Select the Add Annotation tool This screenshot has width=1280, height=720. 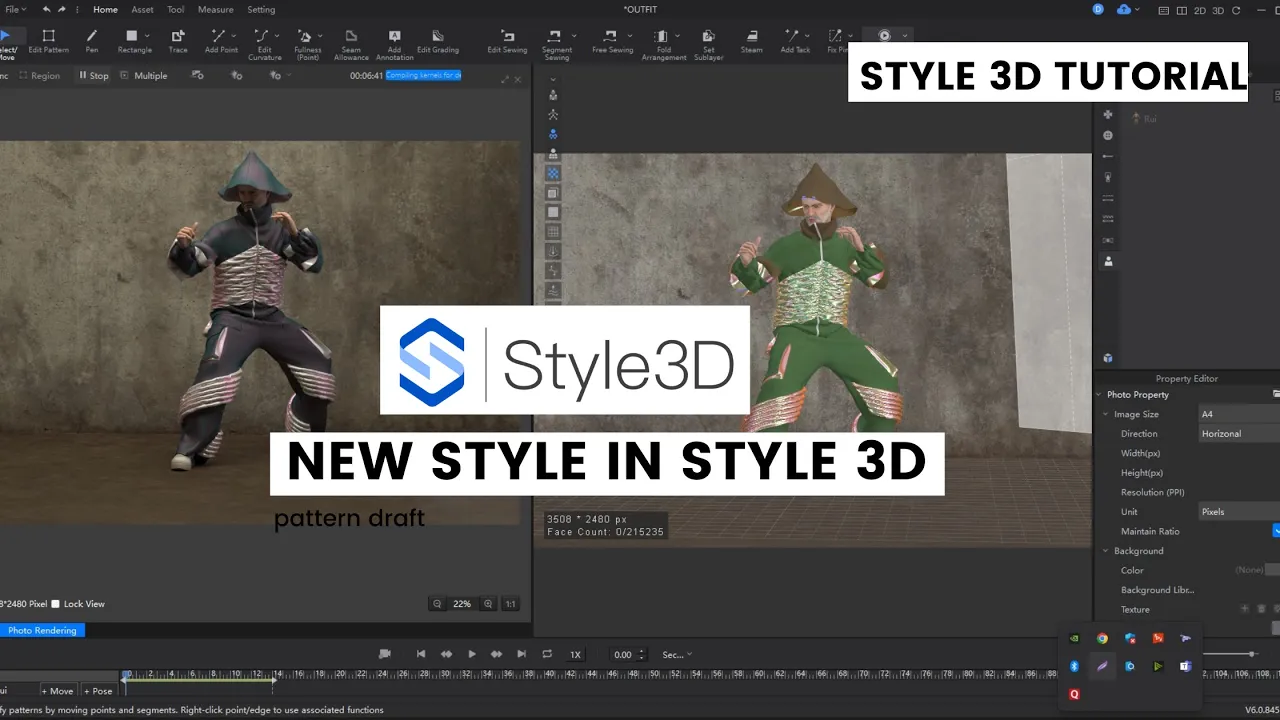pyautogui.click(x=394, y=45)
